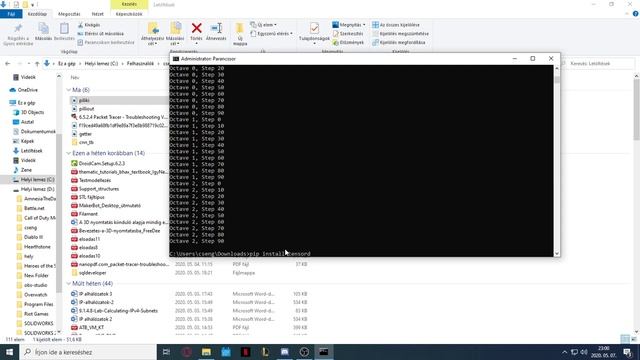640x360 pixels.
Task: Click the command prompt scrollbar up arrow
Action: (557, 69)
